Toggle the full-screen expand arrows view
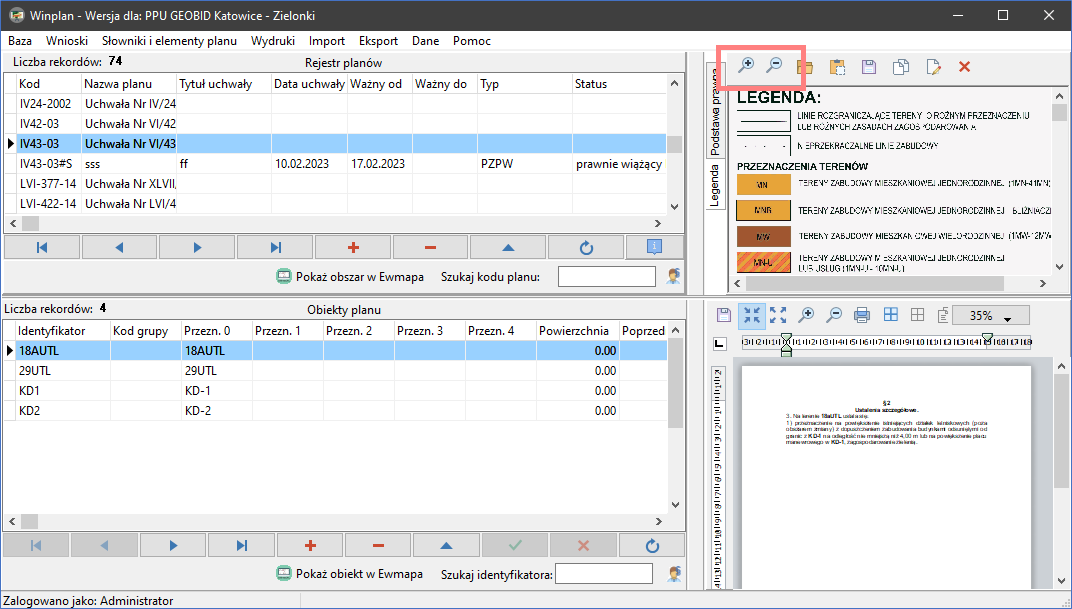 [778, 316]
